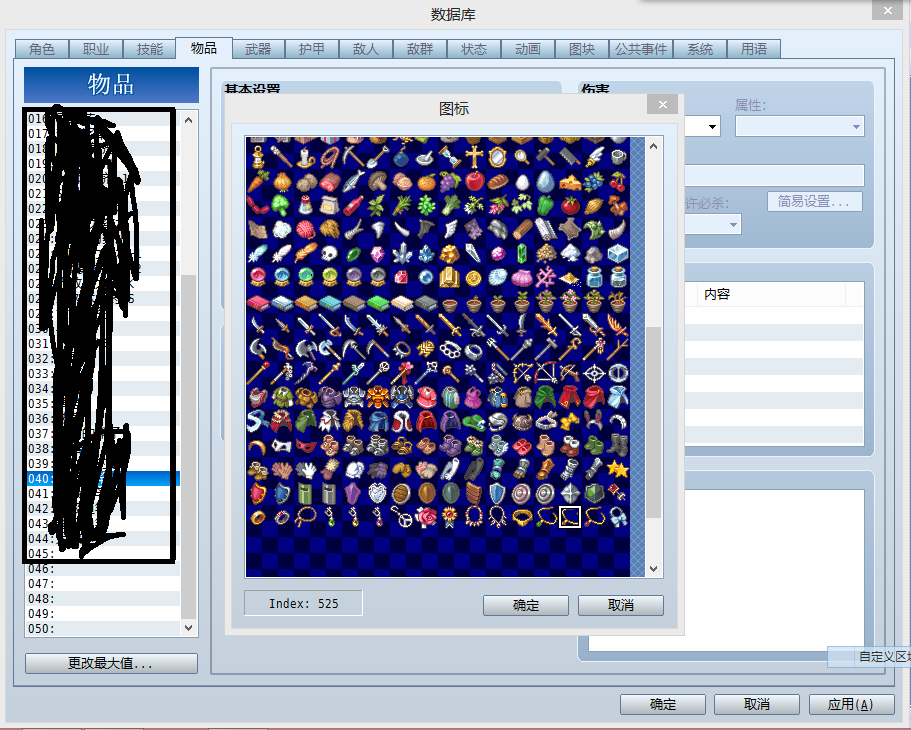Image resolution: width=911 pixels, height=730 pixels.
Task: Pick the silver fish icon
Action: click(x=353, y=181)
